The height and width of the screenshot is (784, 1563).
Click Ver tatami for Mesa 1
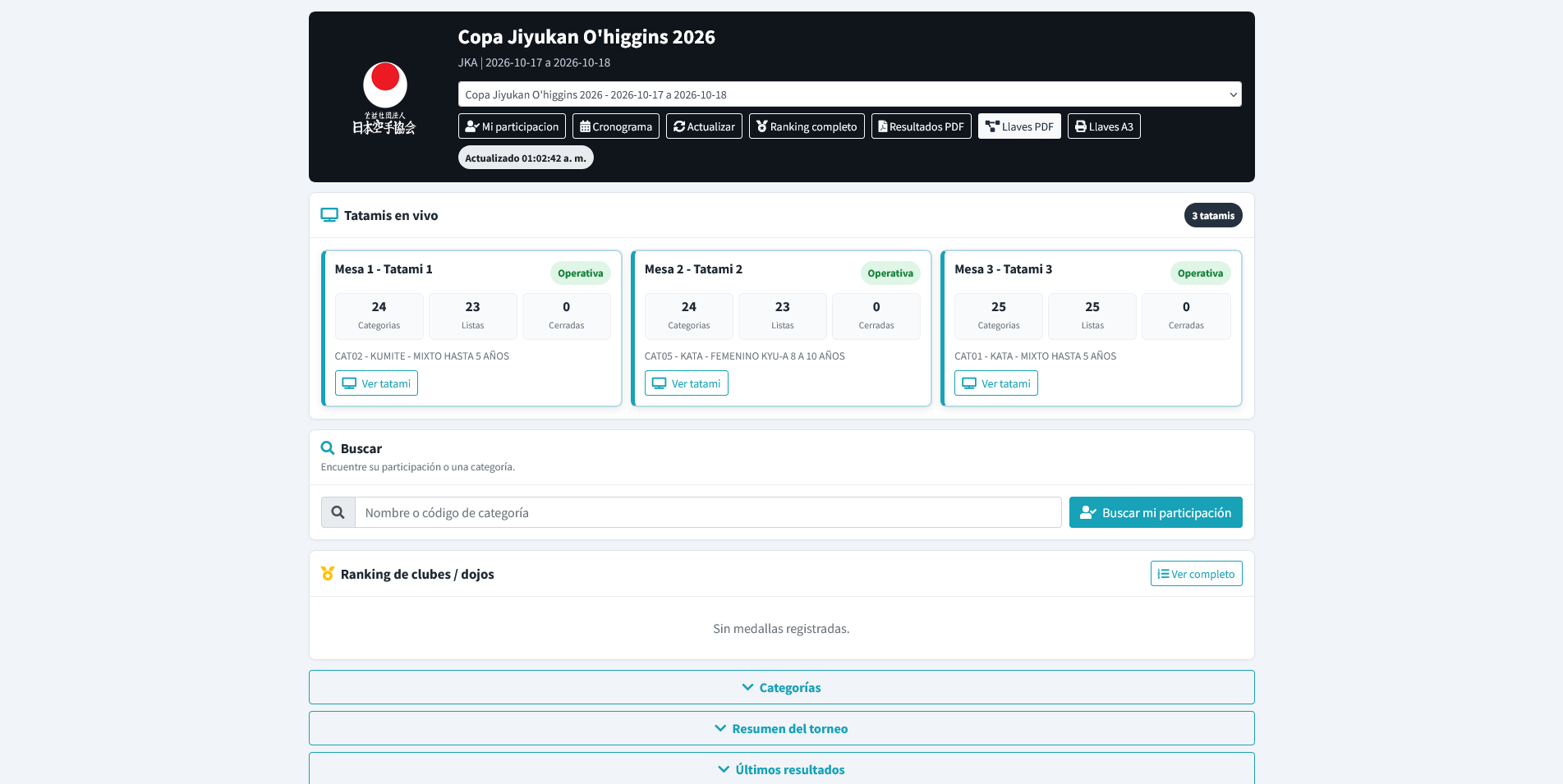pos(376,383)
